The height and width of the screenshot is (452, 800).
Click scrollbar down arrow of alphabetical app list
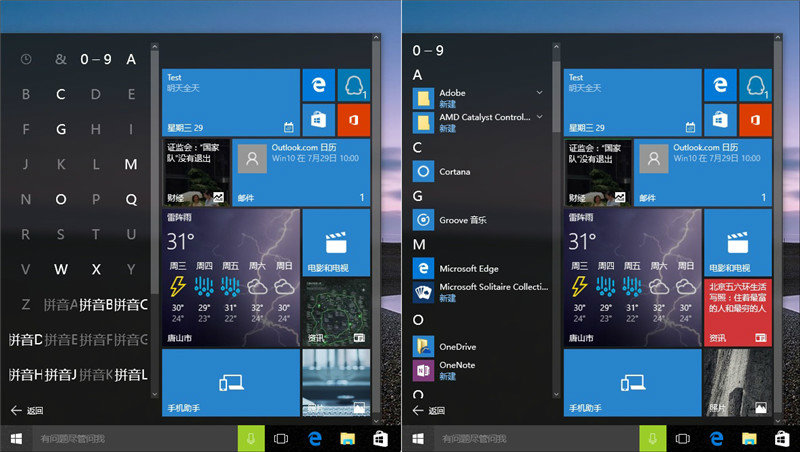[x=556, y=394]
